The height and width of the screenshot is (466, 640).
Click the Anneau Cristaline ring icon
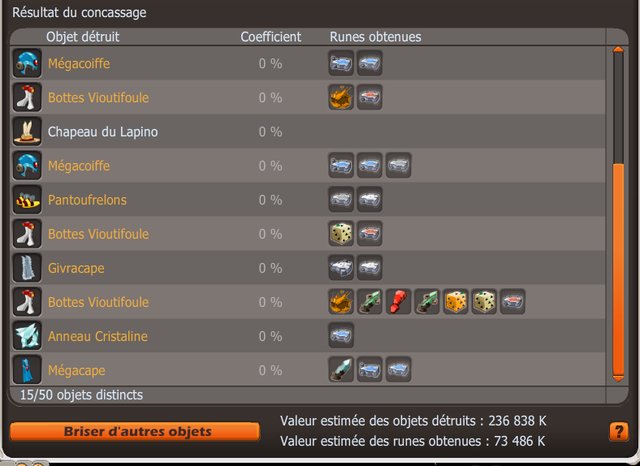(27, 336)
